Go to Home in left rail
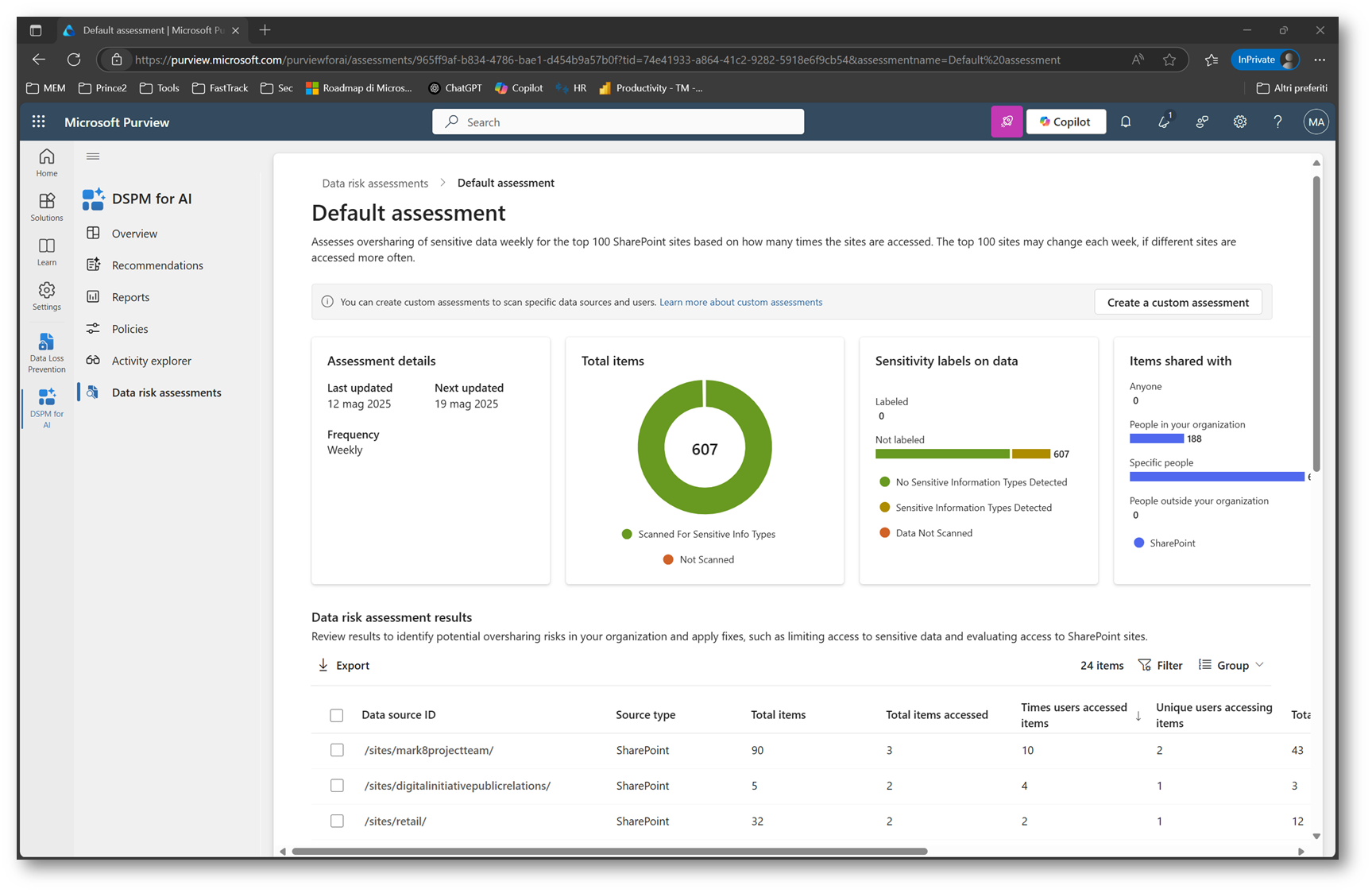The width and height of the screenshot is (1372, 893). pyautogui.click(x=47, y=162)
